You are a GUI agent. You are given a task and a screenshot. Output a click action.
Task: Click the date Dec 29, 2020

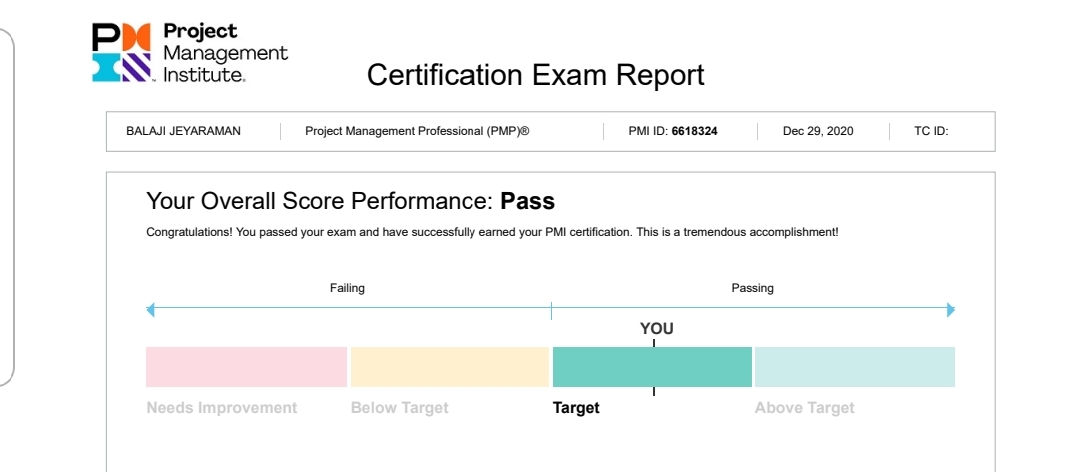(x=818, y=131)
